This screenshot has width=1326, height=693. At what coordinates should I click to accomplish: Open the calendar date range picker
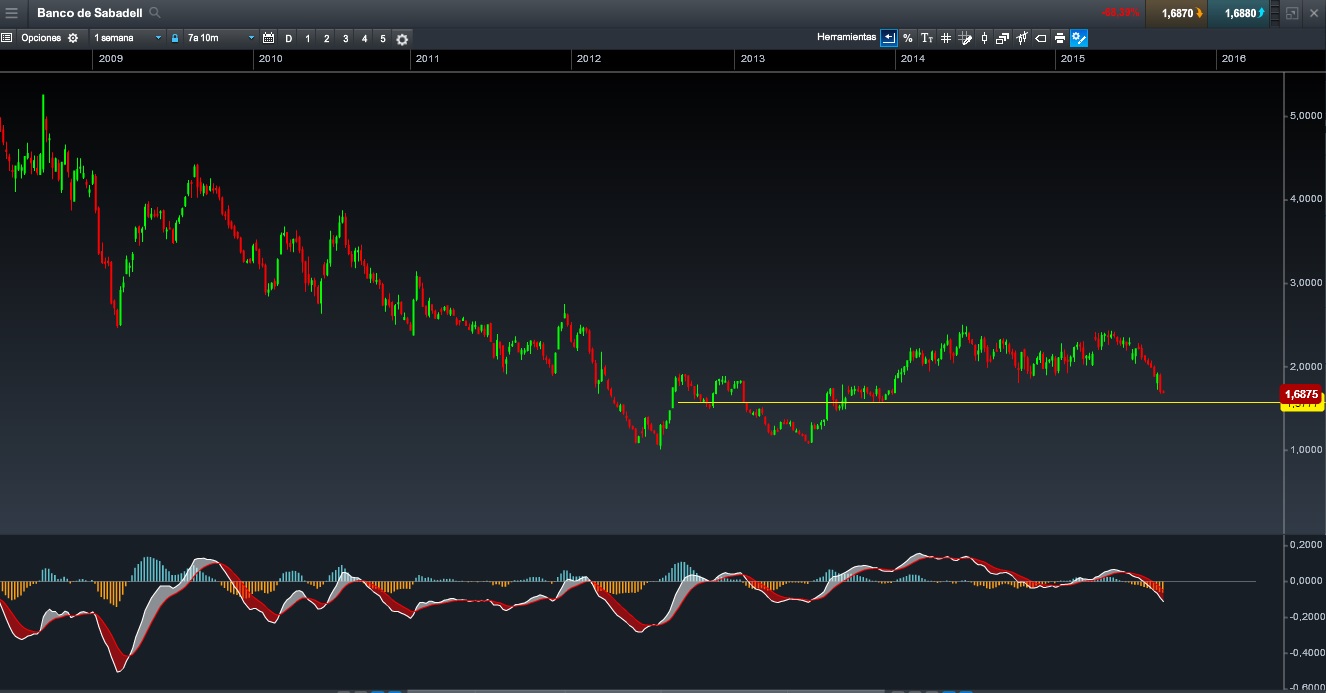(x=268, y=38)
